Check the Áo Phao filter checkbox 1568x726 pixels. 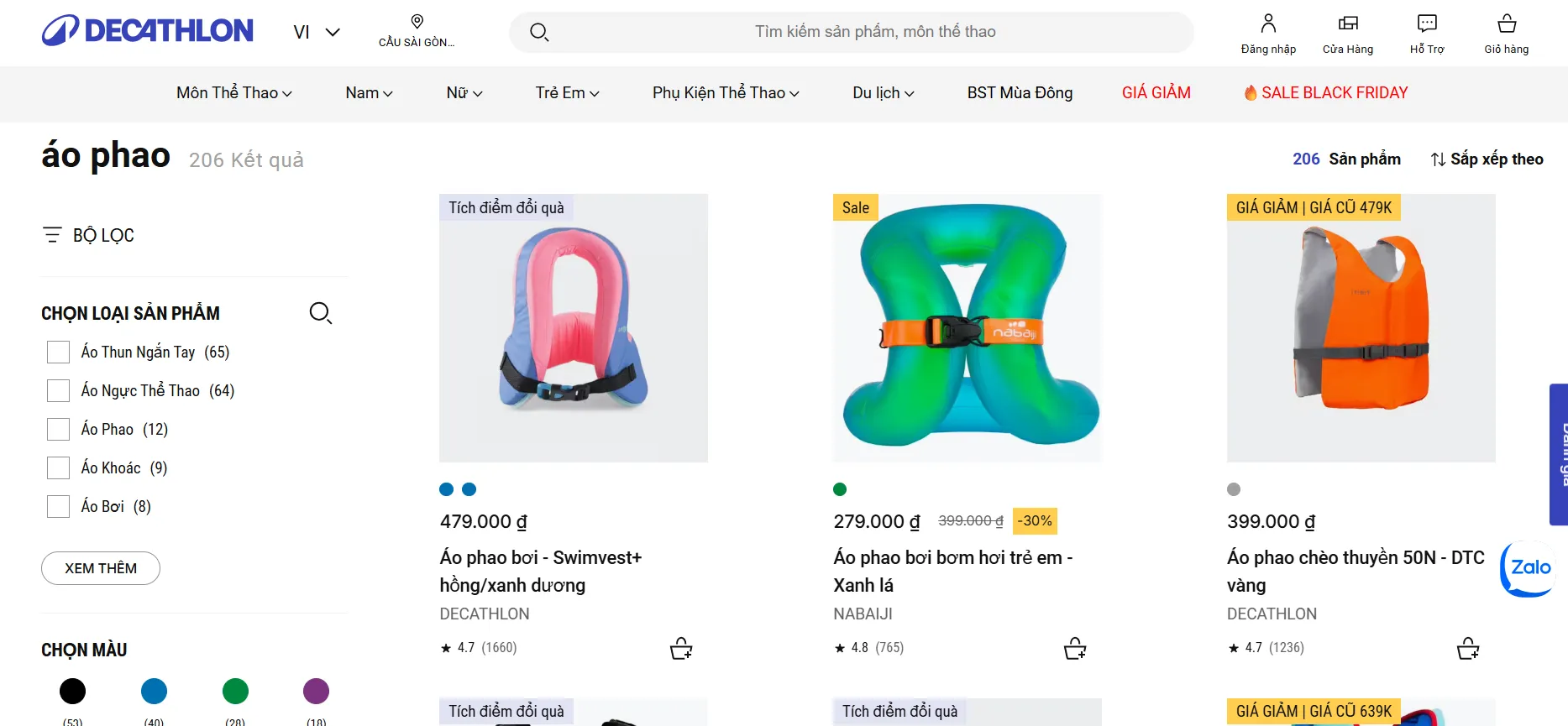pos(57,429)
